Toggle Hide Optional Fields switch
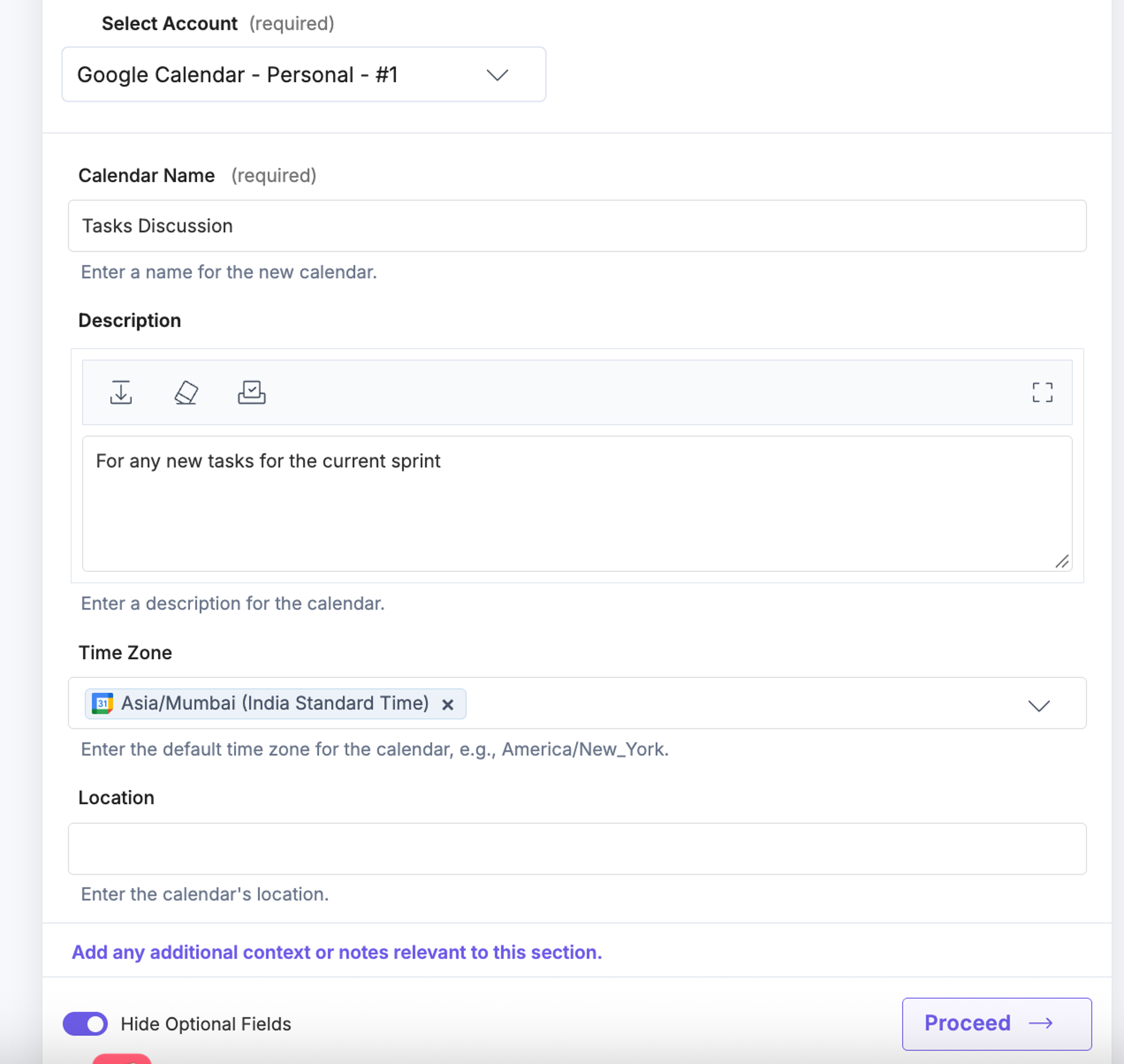Image resolution: width=1124 pixels, height=1064 pixels. 85,1023
